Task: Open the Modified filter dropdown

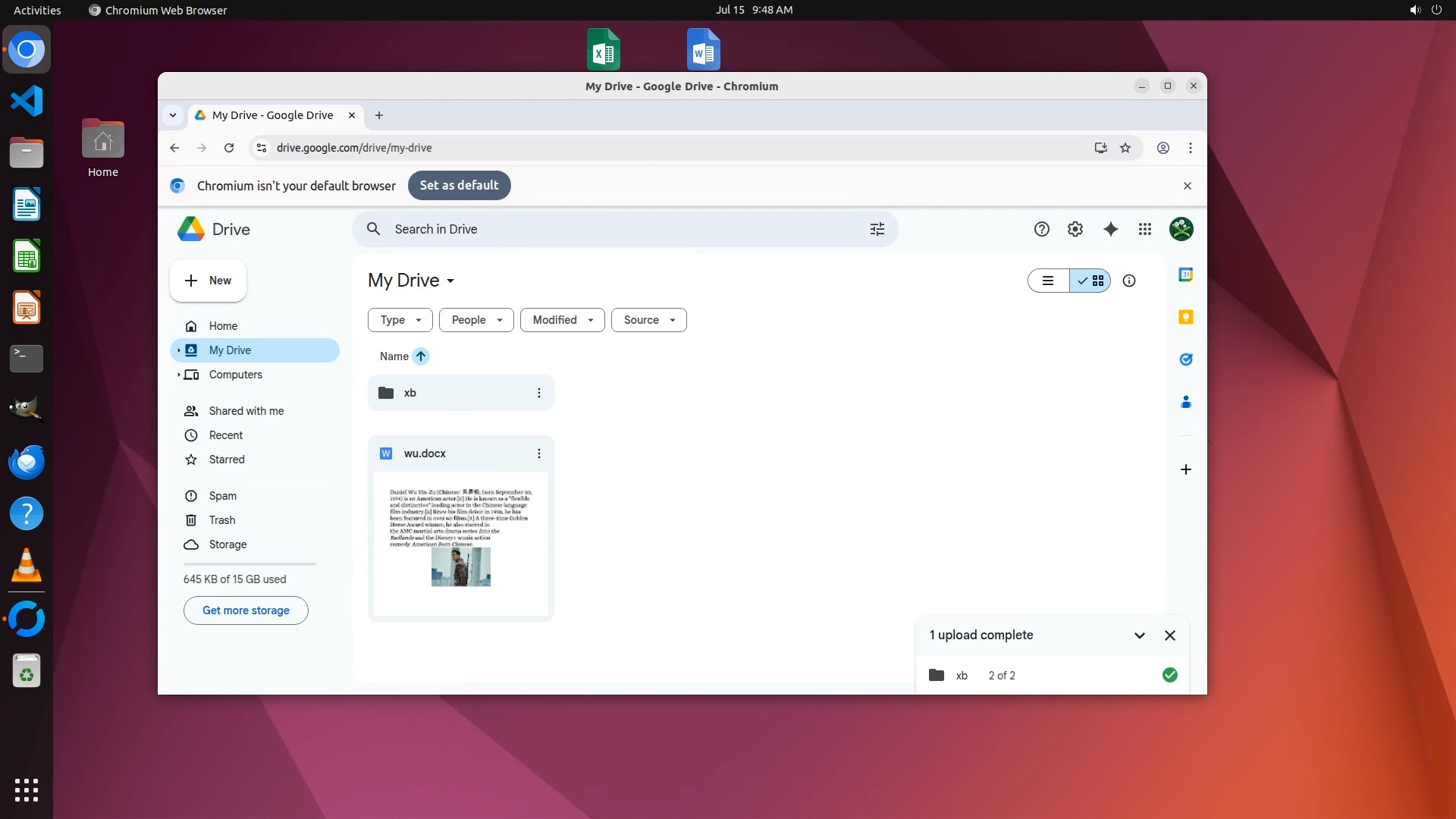Action: 562,320
